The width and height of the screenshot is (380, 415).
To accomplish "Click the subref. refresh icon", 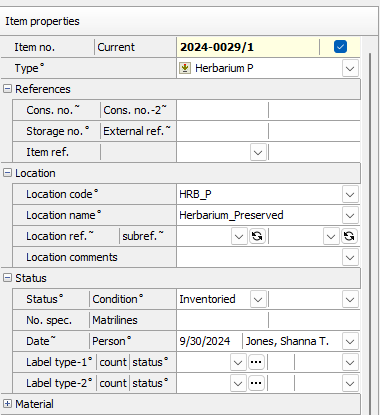I will point(349,236).
